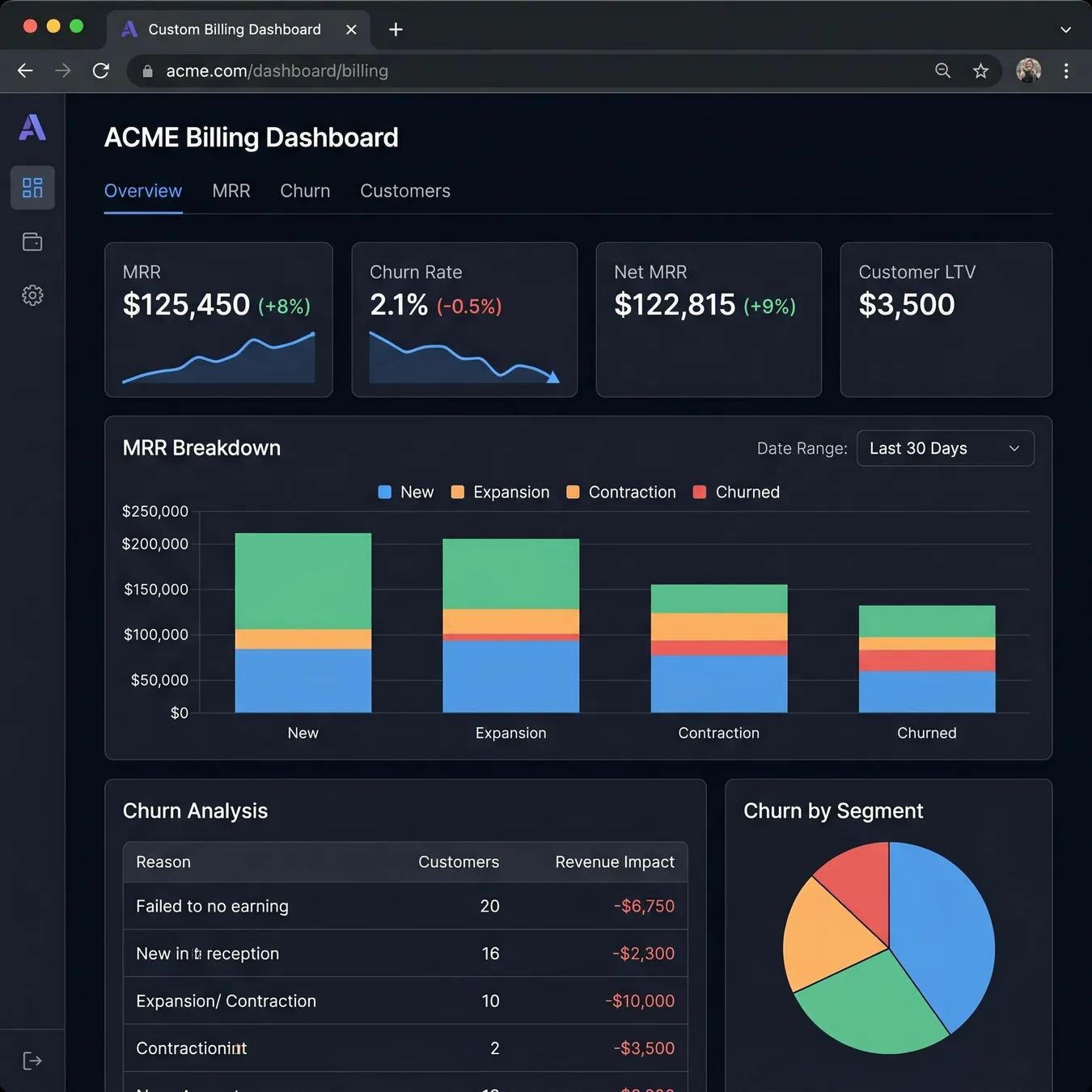Open the Customer LTV $3,500 card
Screen dimensions: 1092x1092
tap(946, 320)
